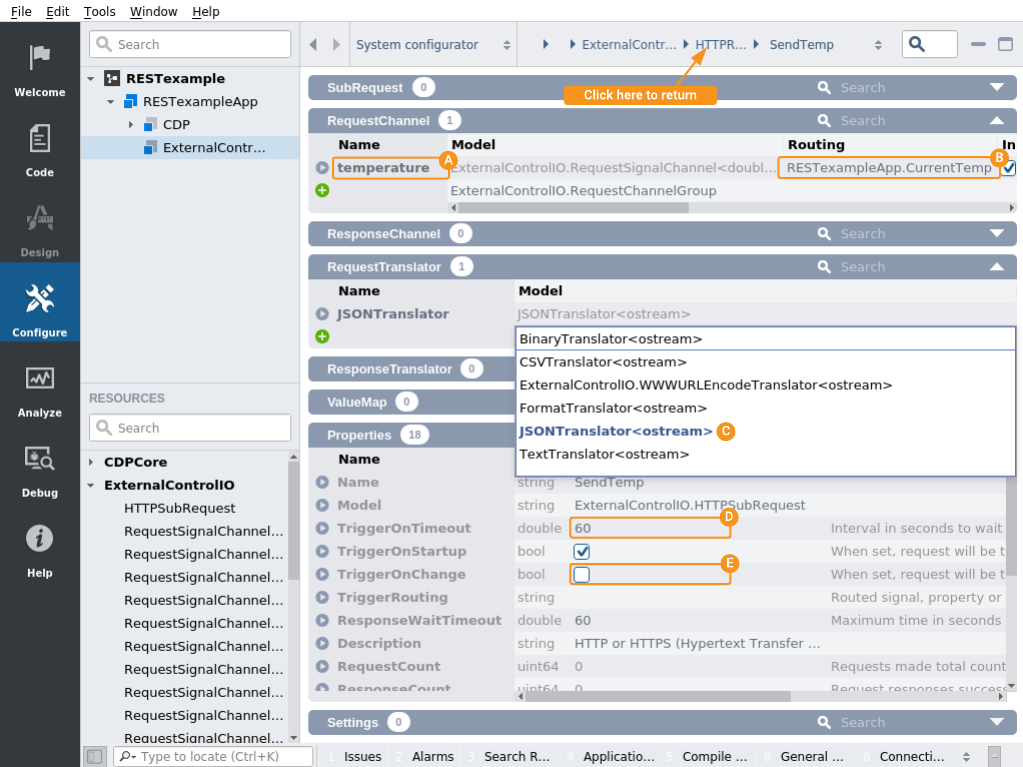Add new RequestChannel with green plus
The image size is (1023, 767).
[322, 190]
